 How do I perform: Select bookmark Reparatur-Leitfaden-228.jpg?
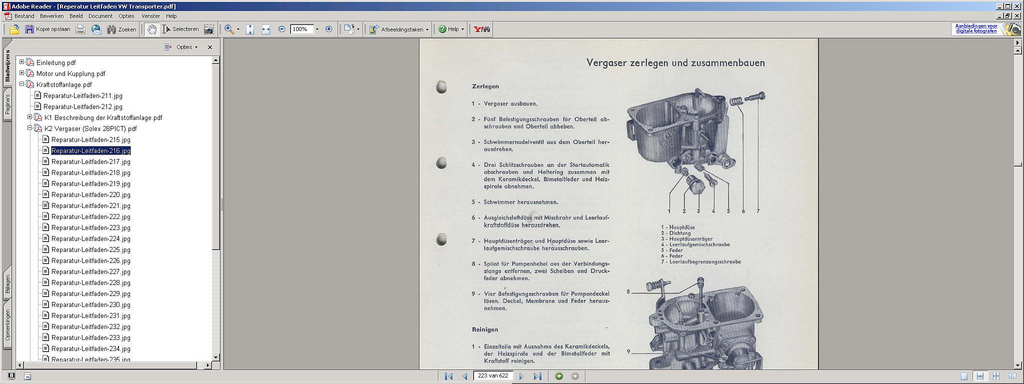click(91, 283)
